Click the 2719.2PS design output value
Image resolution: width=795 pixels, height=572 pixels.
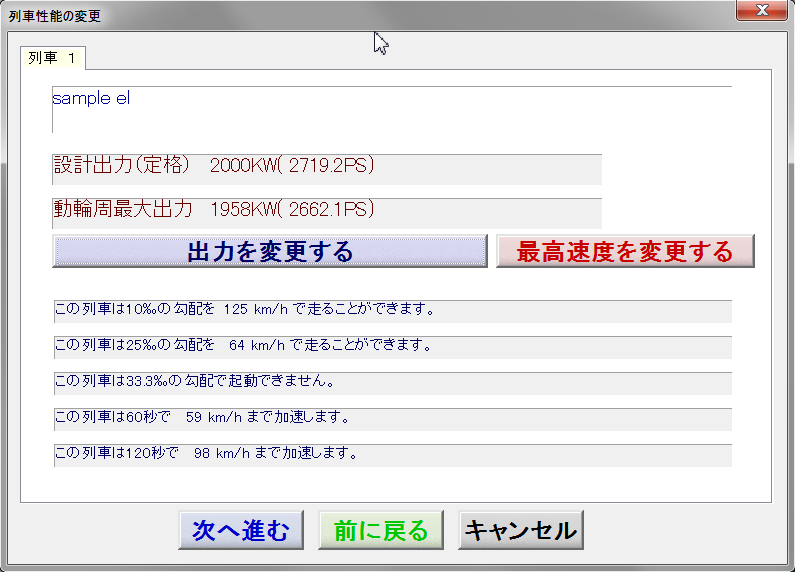pyautogui.click(x=331, y=166)
